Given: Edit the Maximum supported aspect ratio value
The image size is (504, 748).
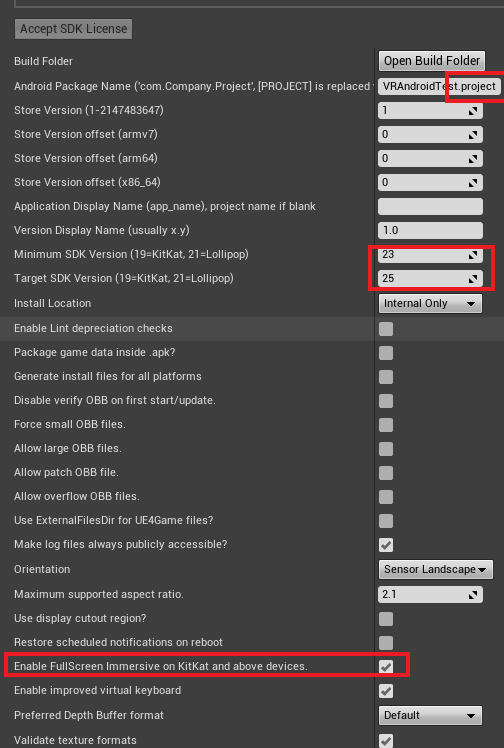Looking at the screenshot, I should tap(430, 594).
